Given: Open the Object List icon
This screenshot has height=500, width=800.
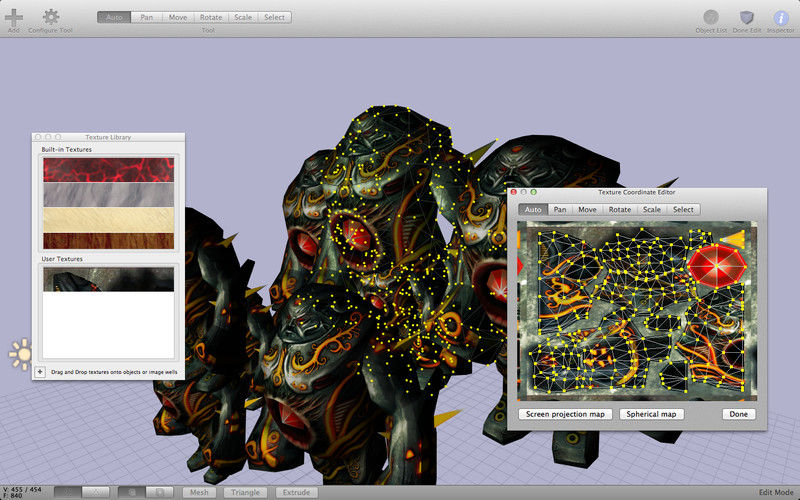Looking at the screenshot, I should point(711,17).
